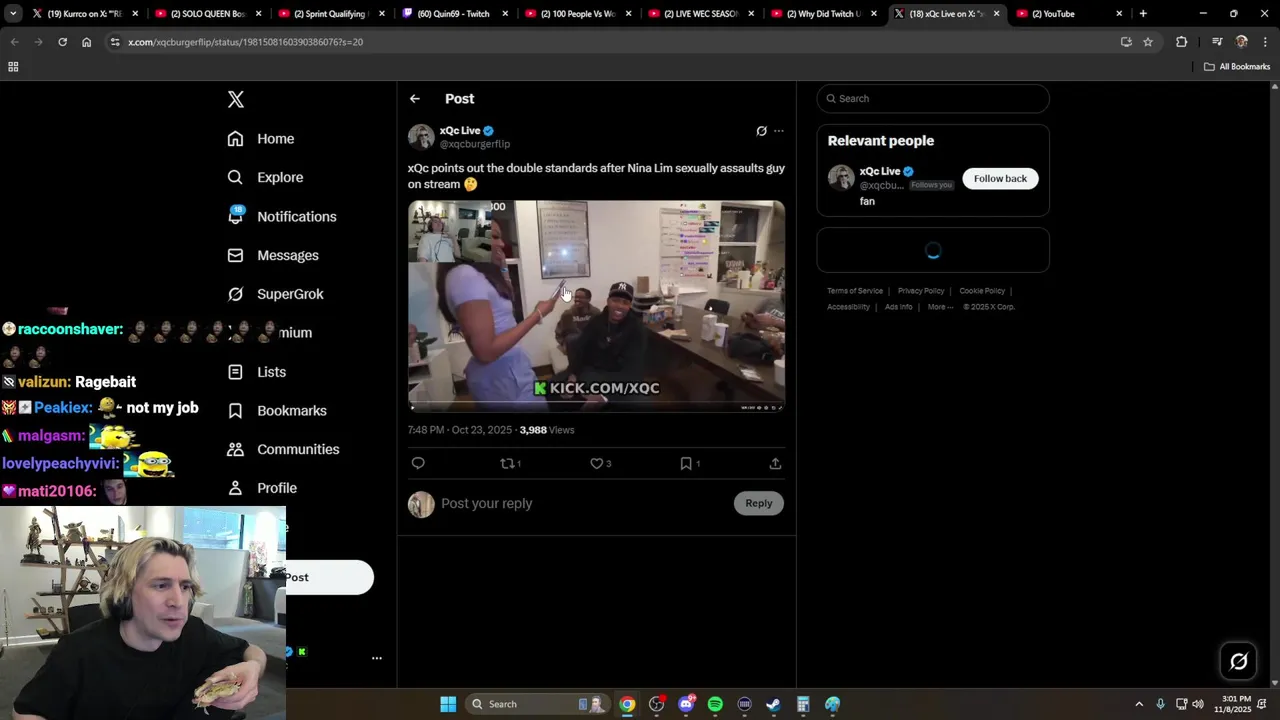The width and height of the screenshot is (1280, 720).
Task: Open Discord from the taskbar
Action: coord(686,704)
